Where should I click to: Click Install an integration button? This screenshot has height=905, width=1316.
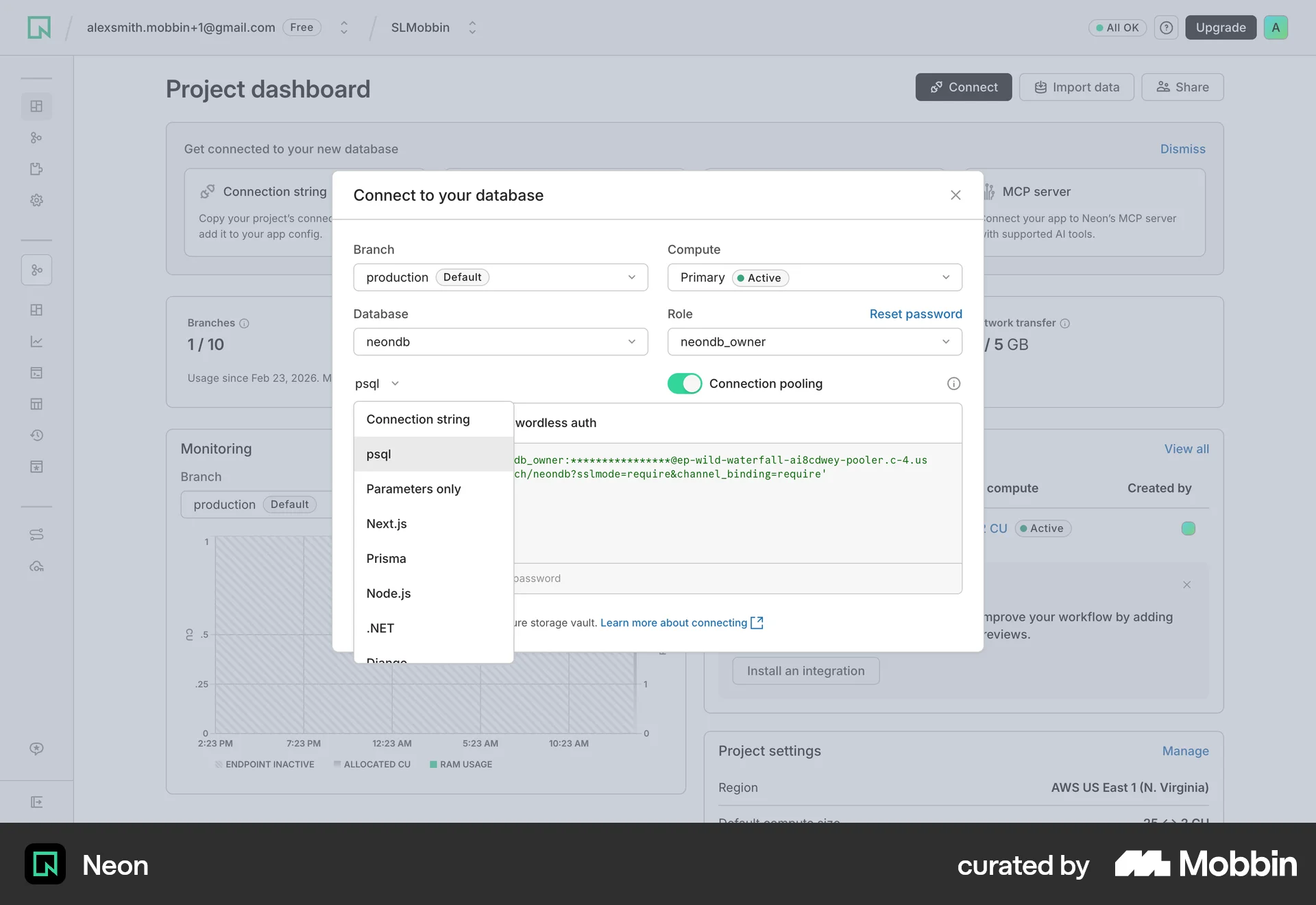point(805,671)
